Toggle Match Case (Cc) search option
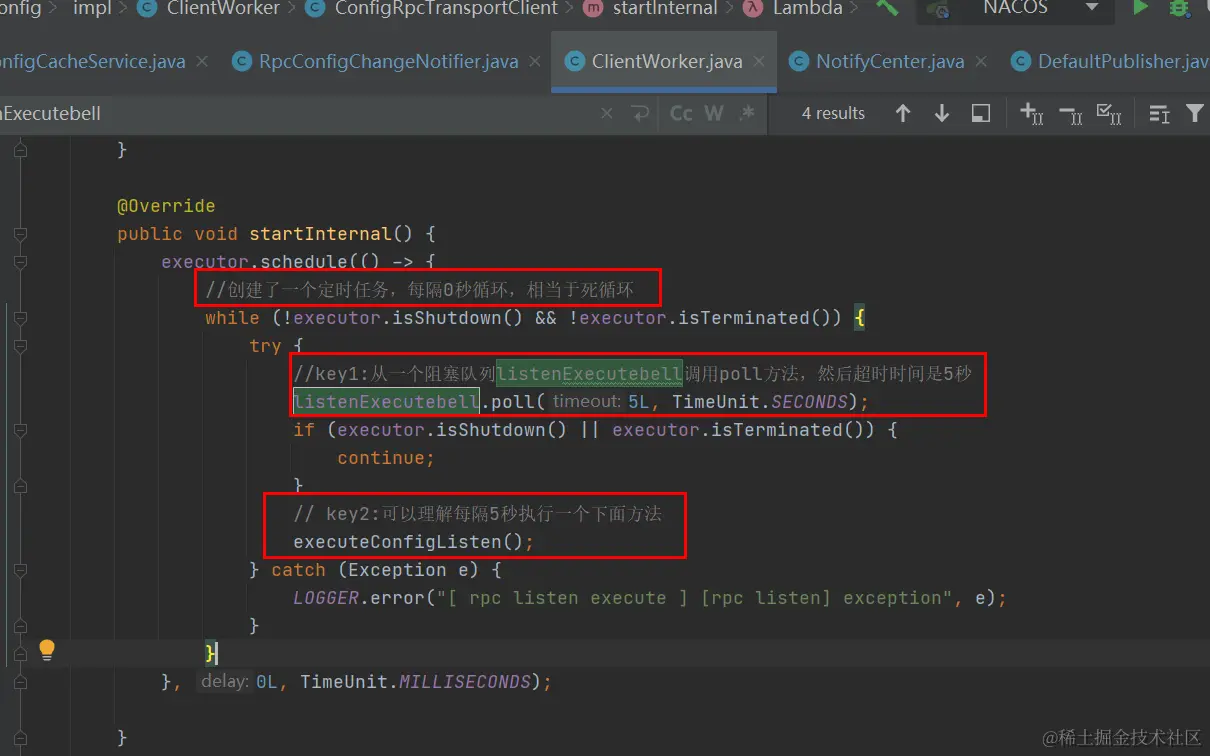The image size is (1210, 756). tap(681, 113)
